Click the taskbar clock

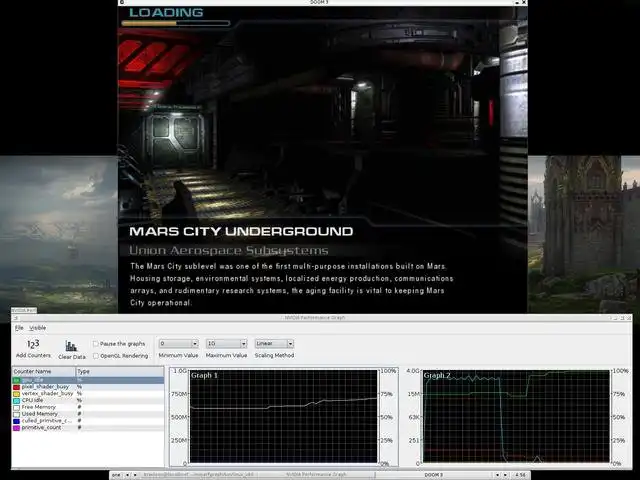pyautogui.click(x=520, y=475)
